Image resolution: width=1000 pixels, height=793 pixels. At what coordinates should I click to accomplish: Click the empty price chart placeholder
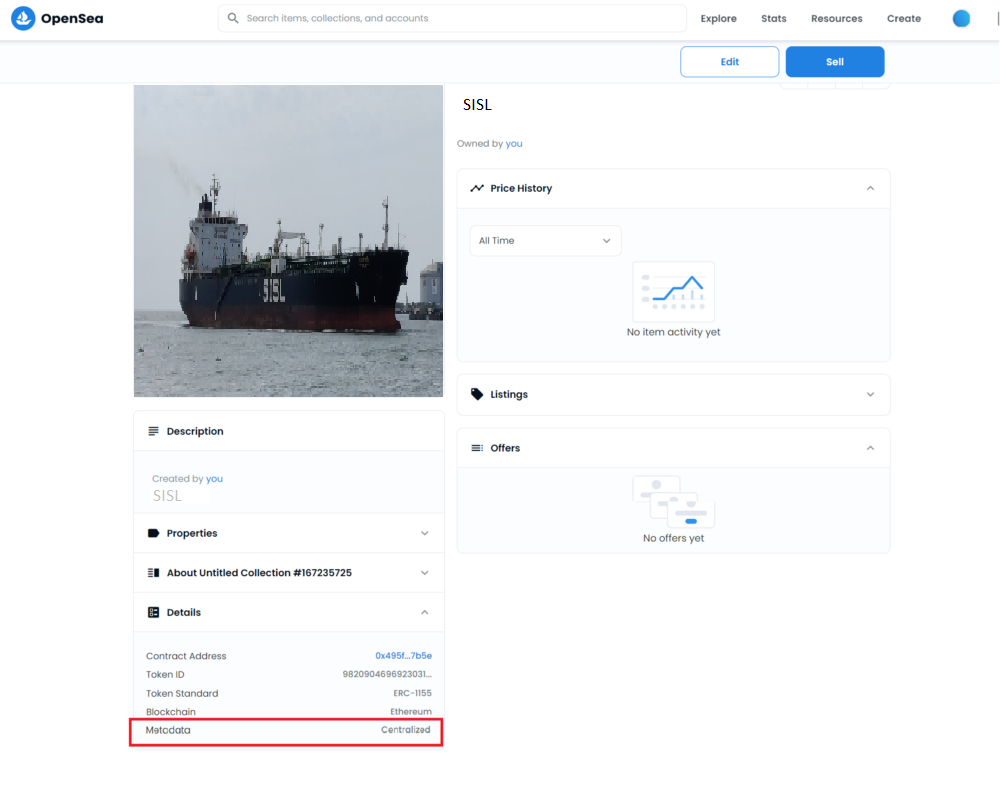coord(673,291)
